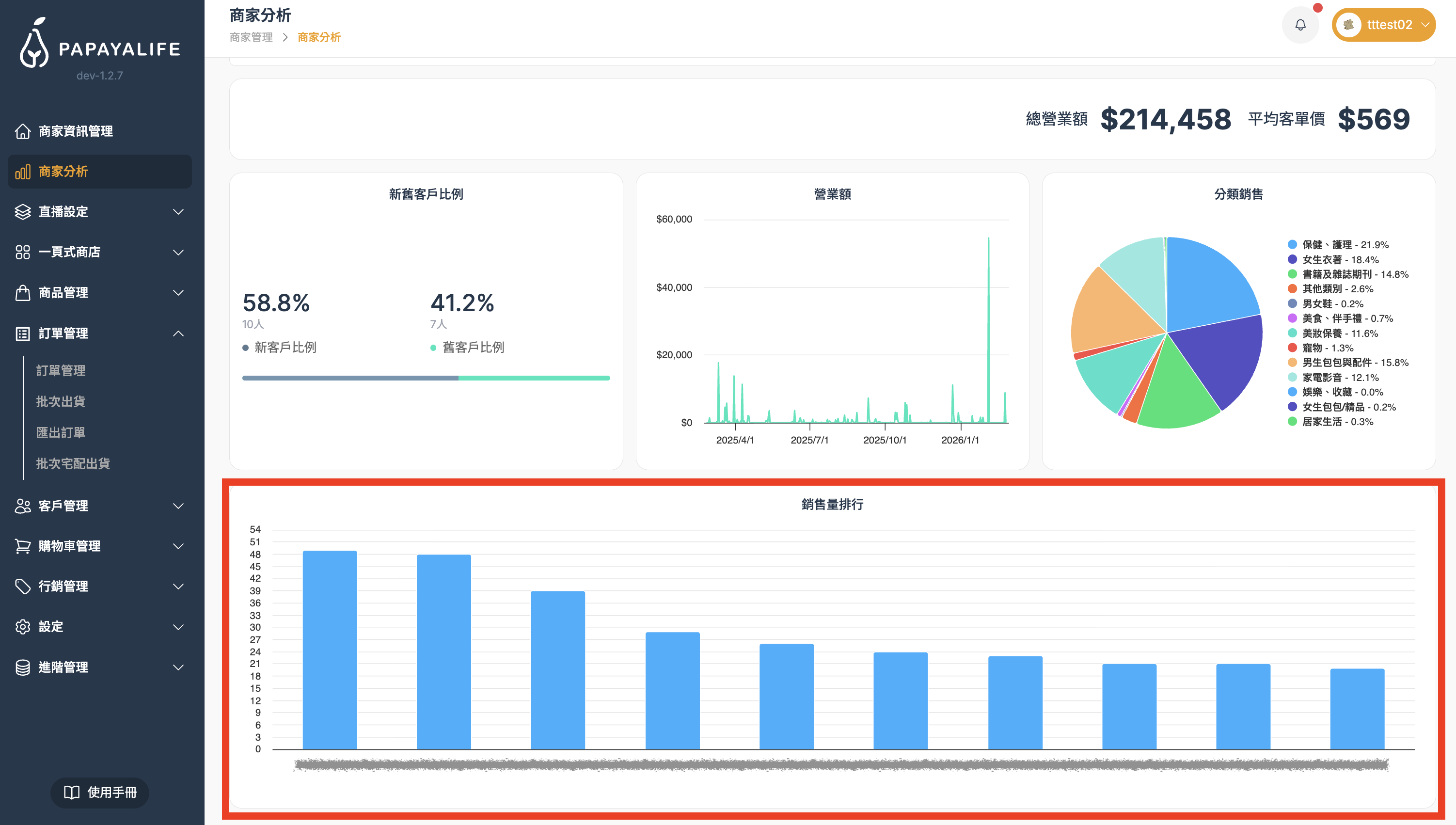Open the 使用手冊 manual button
The height and width of the screenshot is (825, 1456).
coord(100,792)
